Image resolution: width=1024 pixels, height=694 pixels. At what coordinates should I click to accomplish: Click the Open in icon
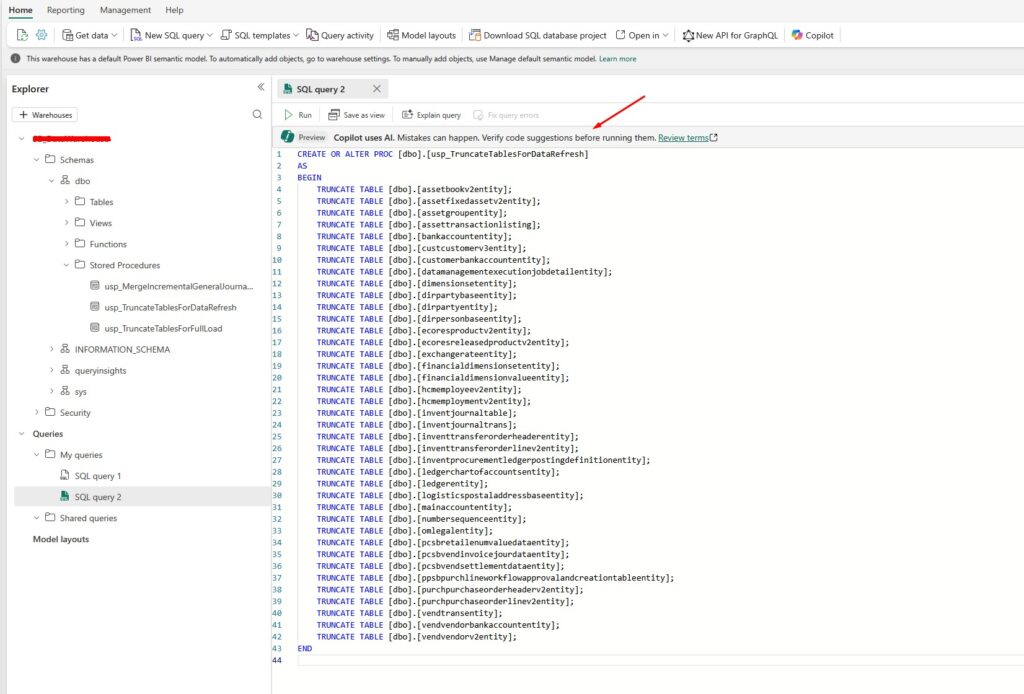(620, 35)
